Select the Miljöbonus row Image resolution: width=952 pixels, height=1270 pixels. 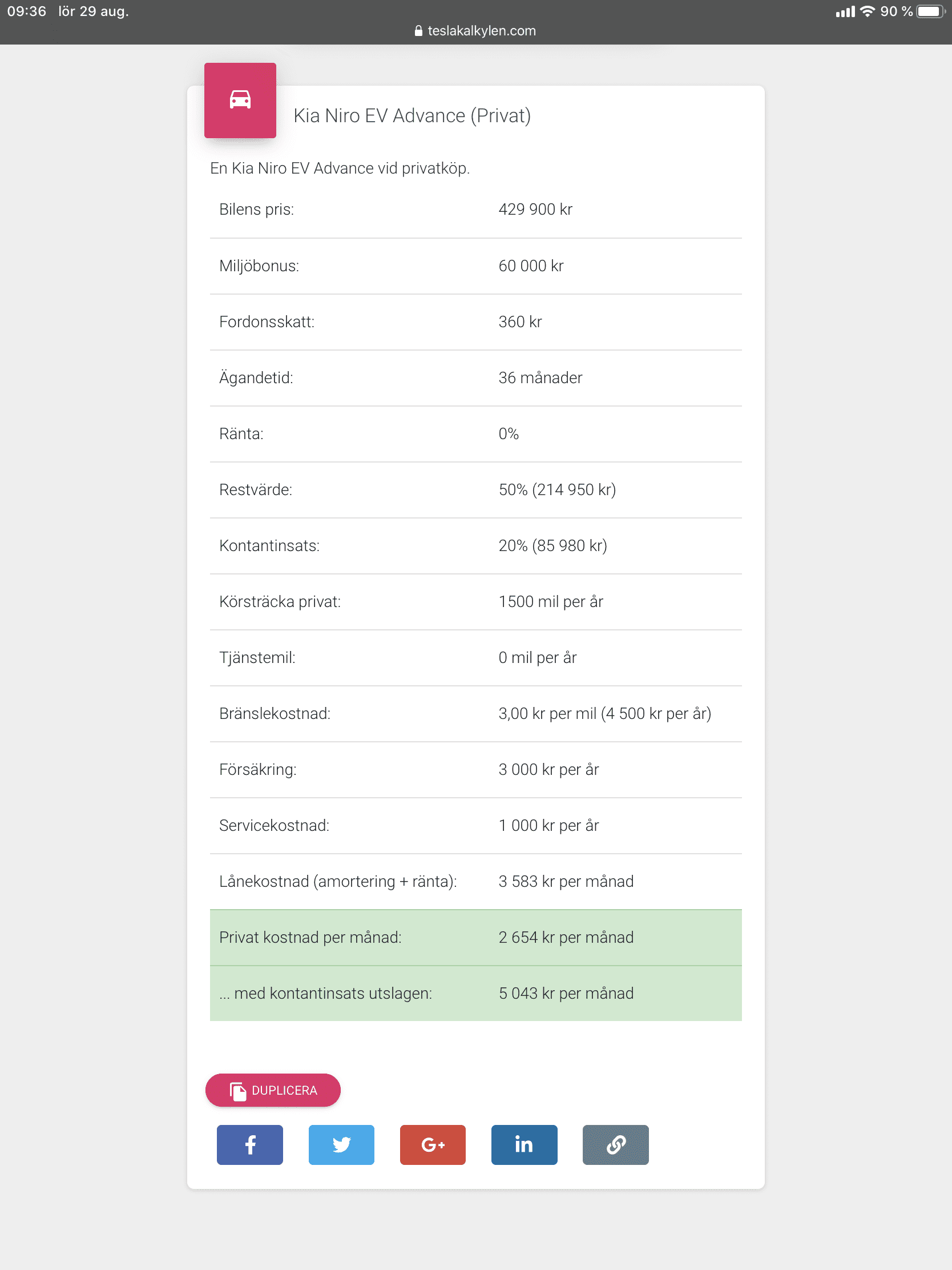point(475,266)
